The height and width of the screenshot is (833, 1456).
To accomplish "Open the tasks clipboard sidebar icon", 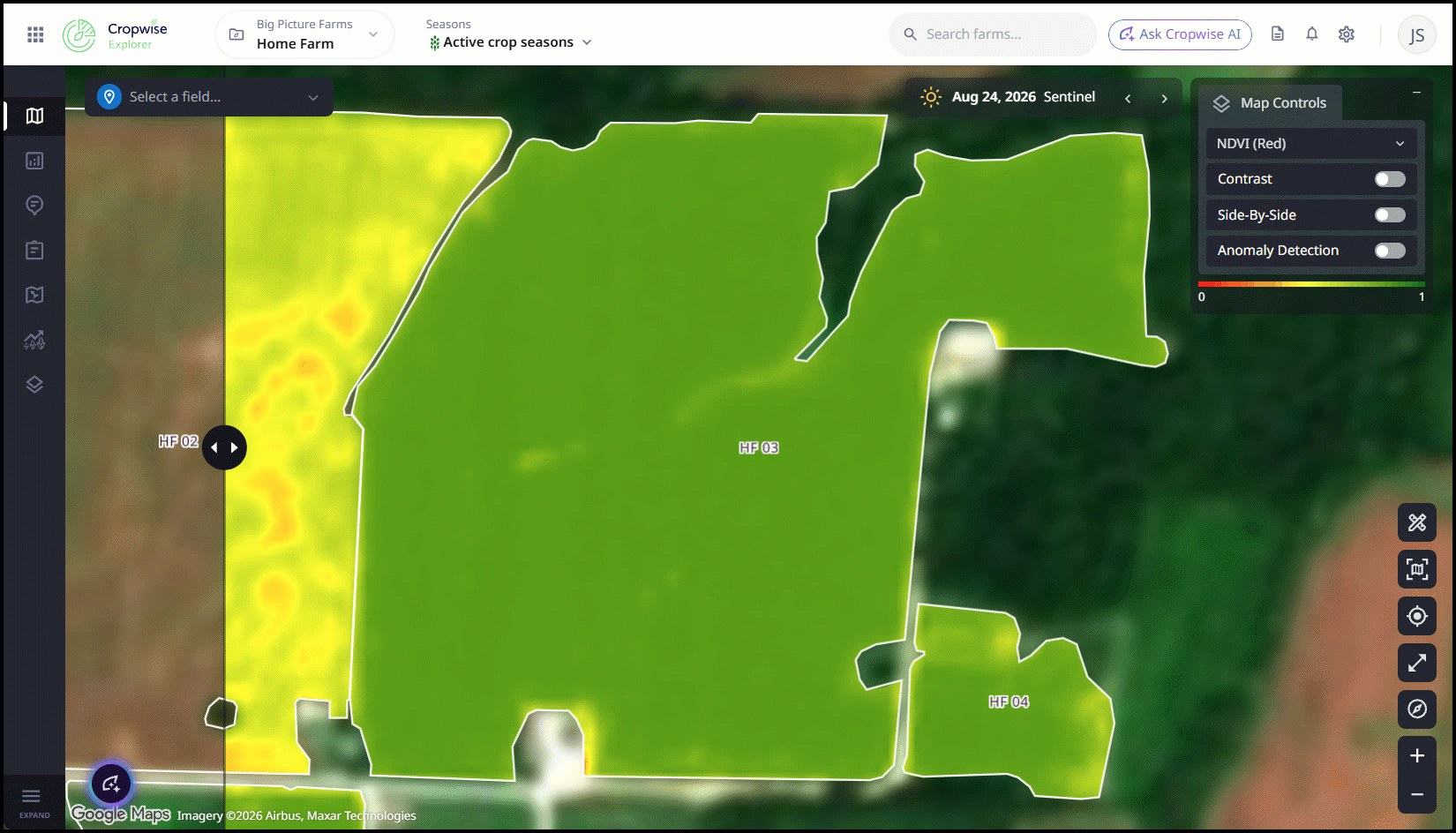I will pos(34,251).
